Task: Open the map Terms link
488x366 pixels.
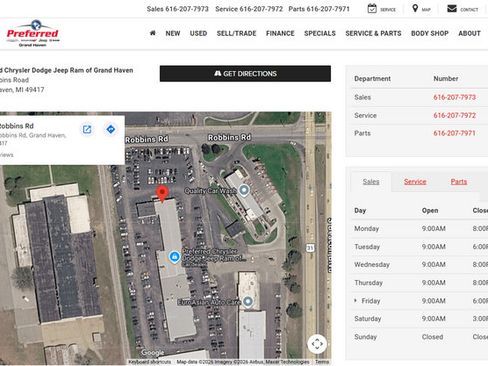Action: point(322,362)
